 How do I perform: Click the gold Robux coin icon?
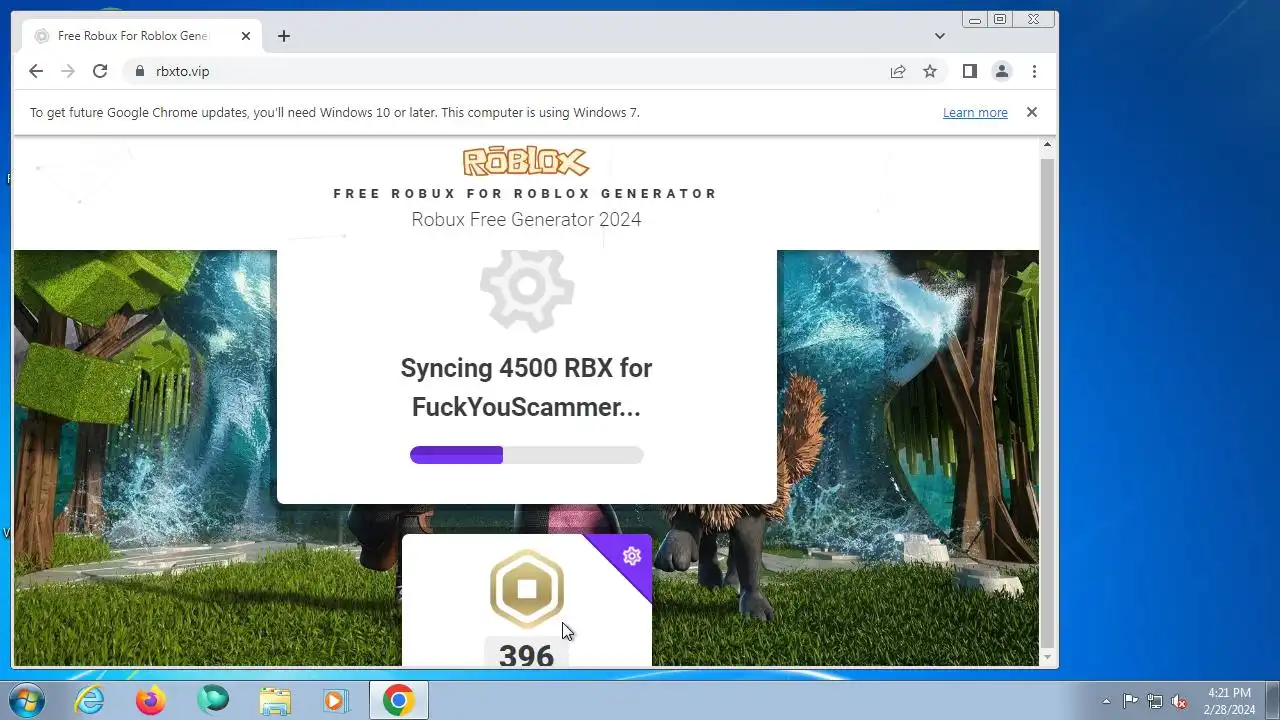[x=527, y=589]
